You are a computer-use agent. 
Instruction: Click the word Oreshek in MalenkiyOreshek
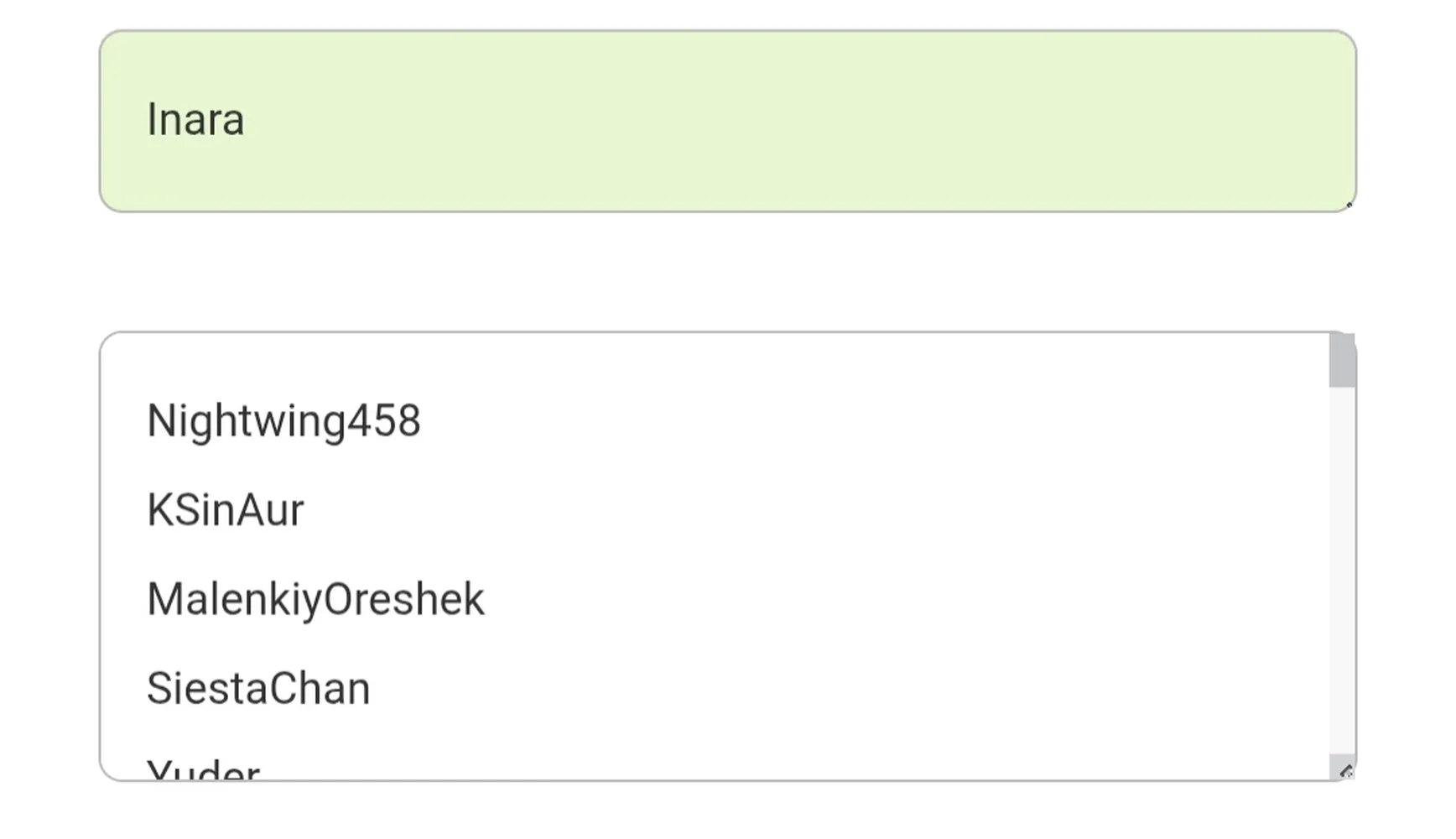[x=403, y=600]
